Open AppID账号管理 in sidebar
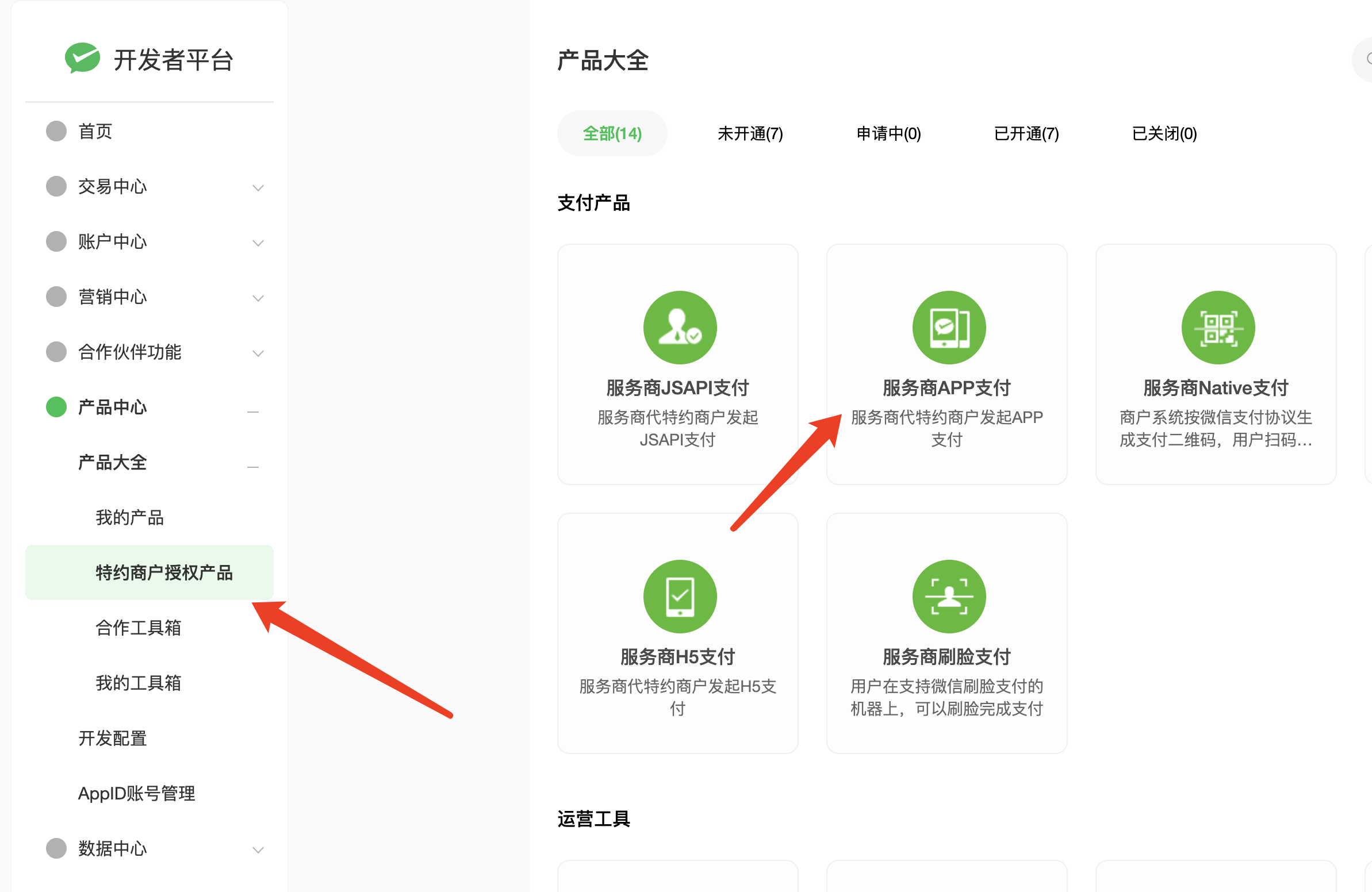This screenshot has height=892, width=1372. pos(137,793)
